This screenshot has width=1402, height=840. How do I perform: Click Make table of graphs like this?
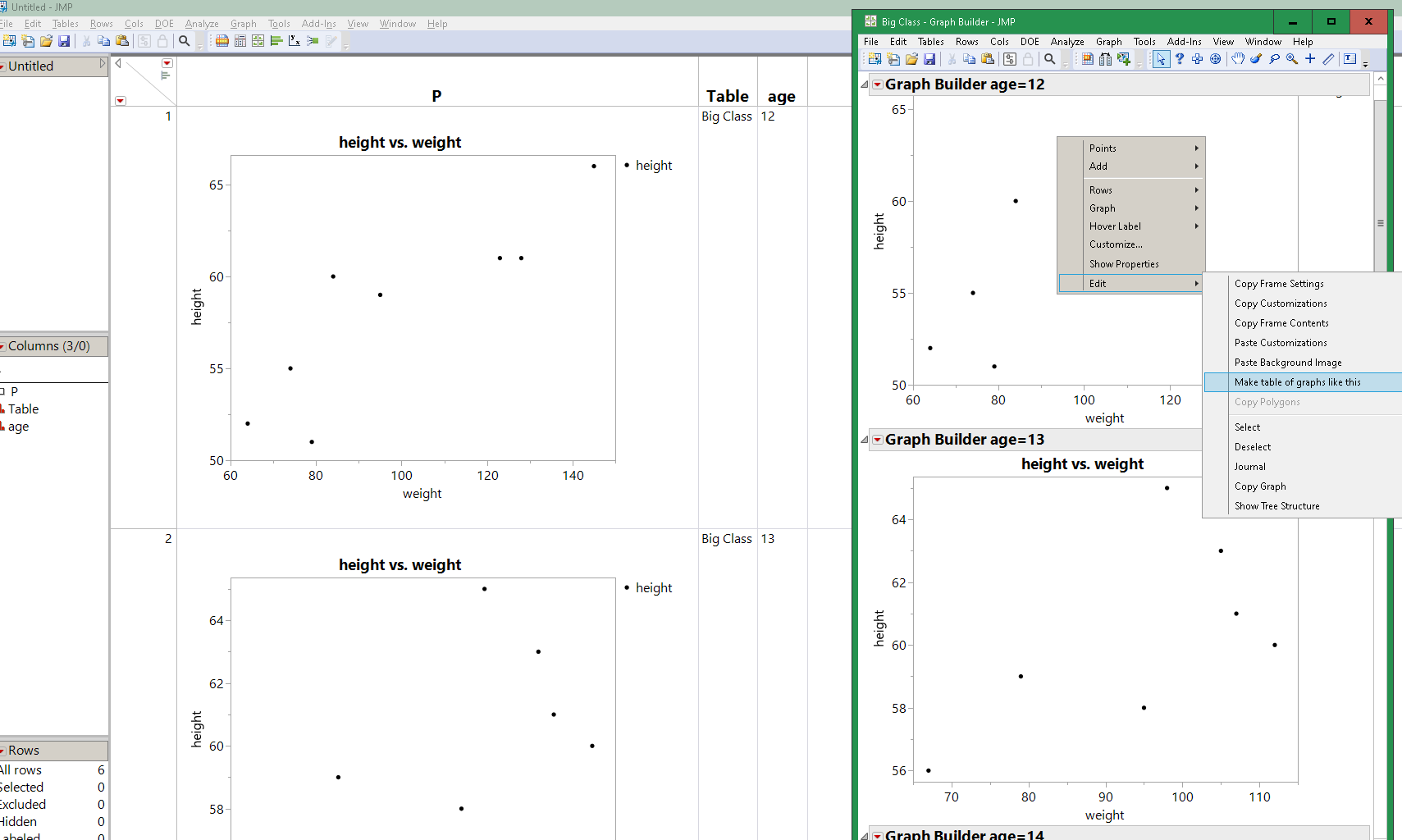tap(1297, 381)
